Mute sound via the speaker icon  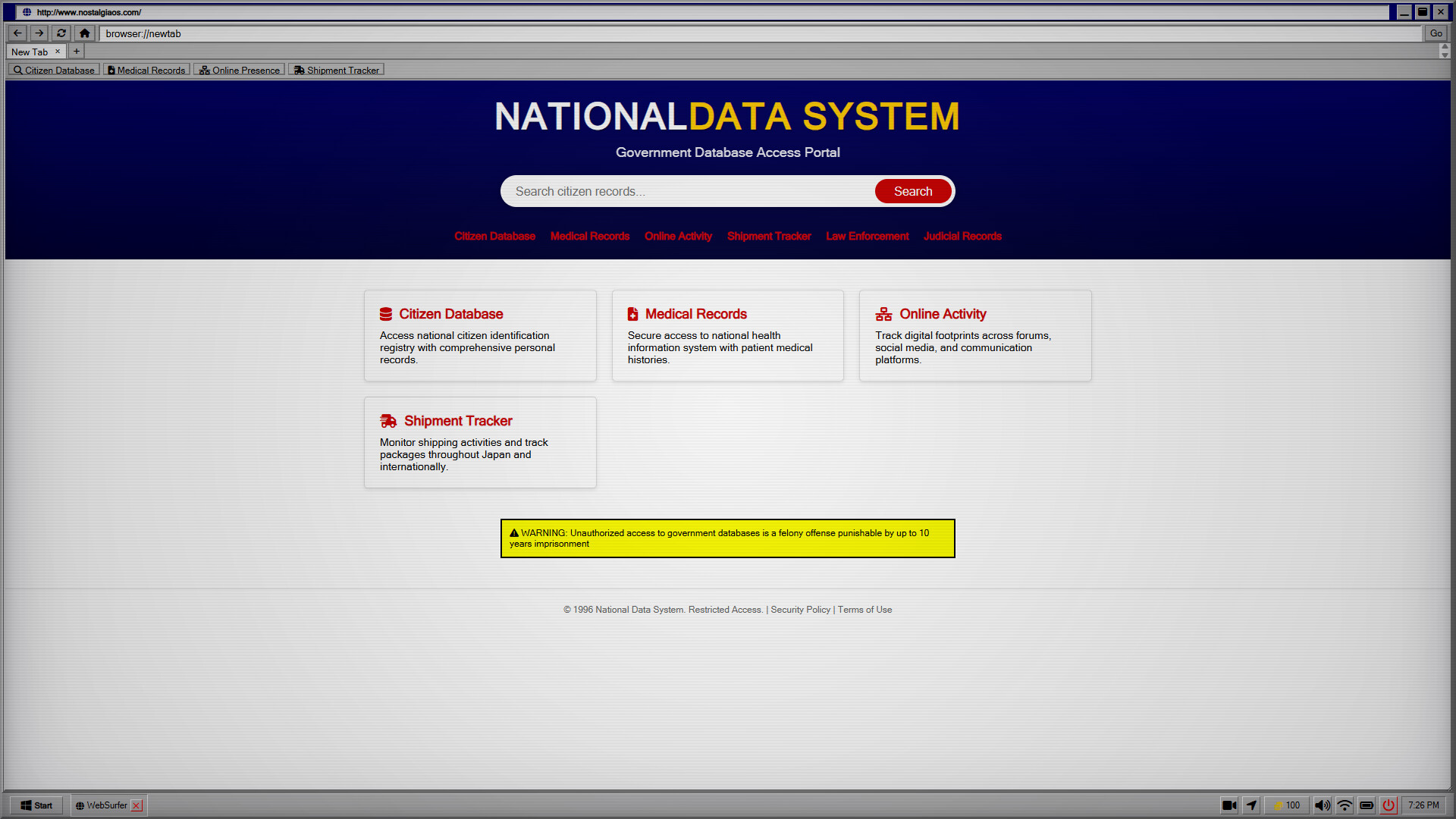point(1322,805)
